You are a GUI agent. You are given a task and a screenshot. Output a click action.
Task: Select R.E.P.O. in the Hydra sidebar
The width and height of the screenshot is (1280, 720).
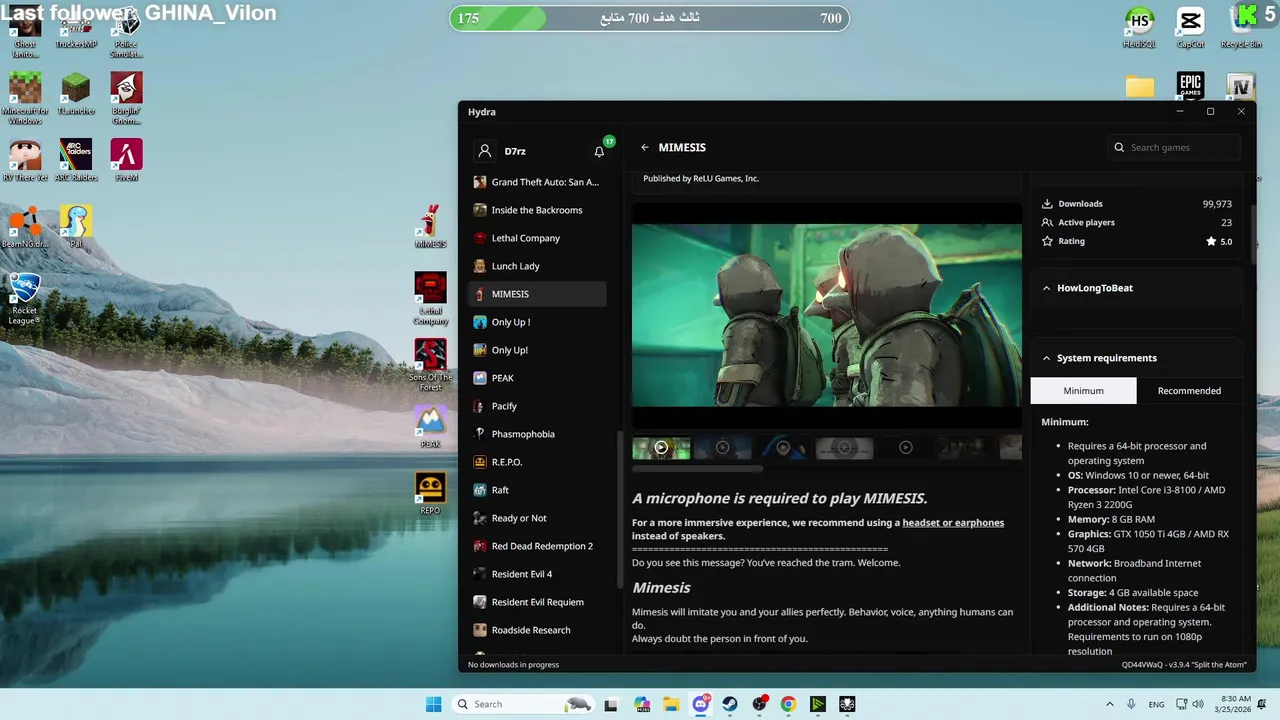(x=537, y=462)
